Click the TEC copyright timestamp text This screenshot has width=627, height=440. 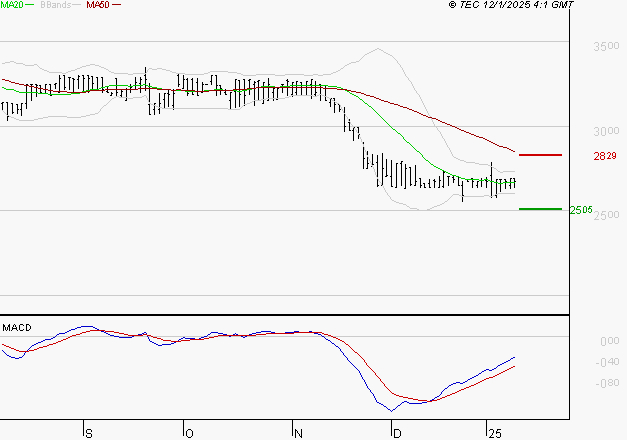pos(512,6)
